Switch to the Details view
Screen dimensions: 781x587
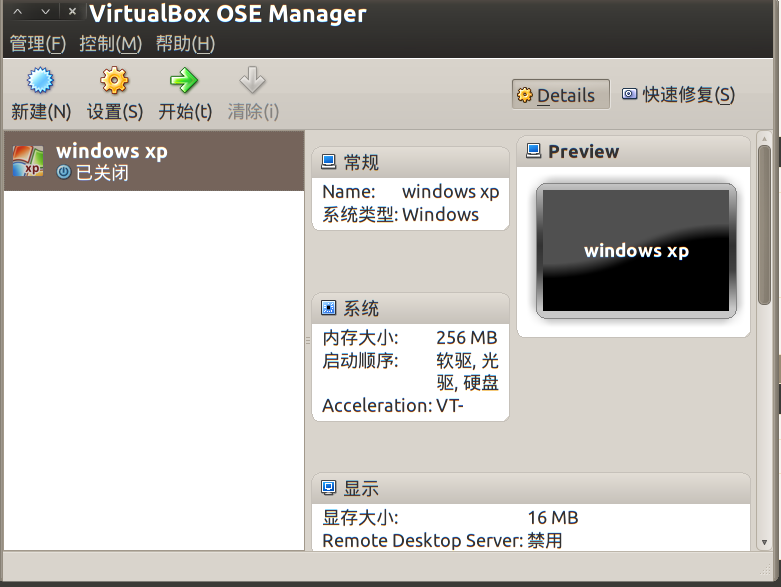(561, 94)
